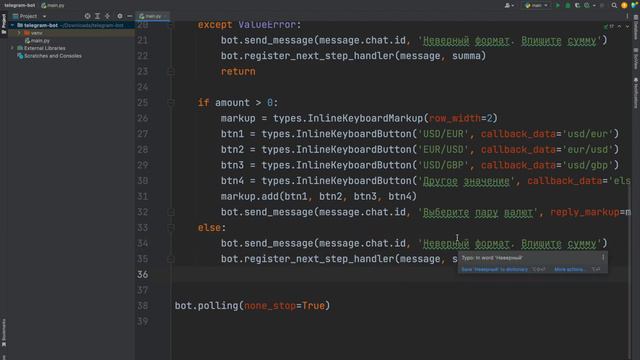Click Select Opened File target icon

tap(87, 16)
